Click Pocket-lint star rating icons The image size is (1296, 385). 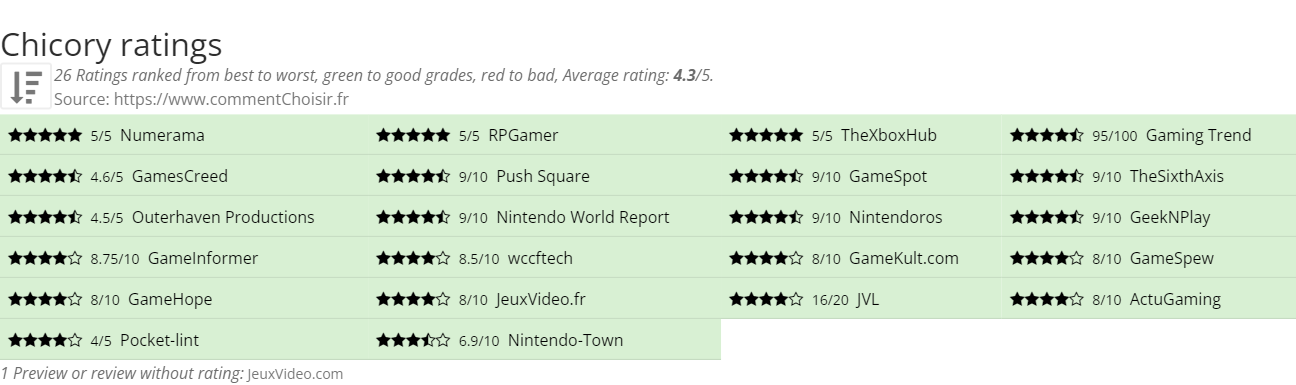pos(45,340)
